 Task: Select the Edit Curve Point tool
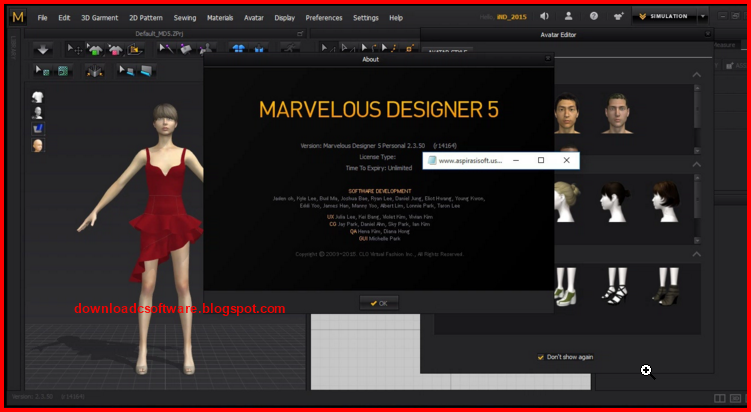point(389,48)
